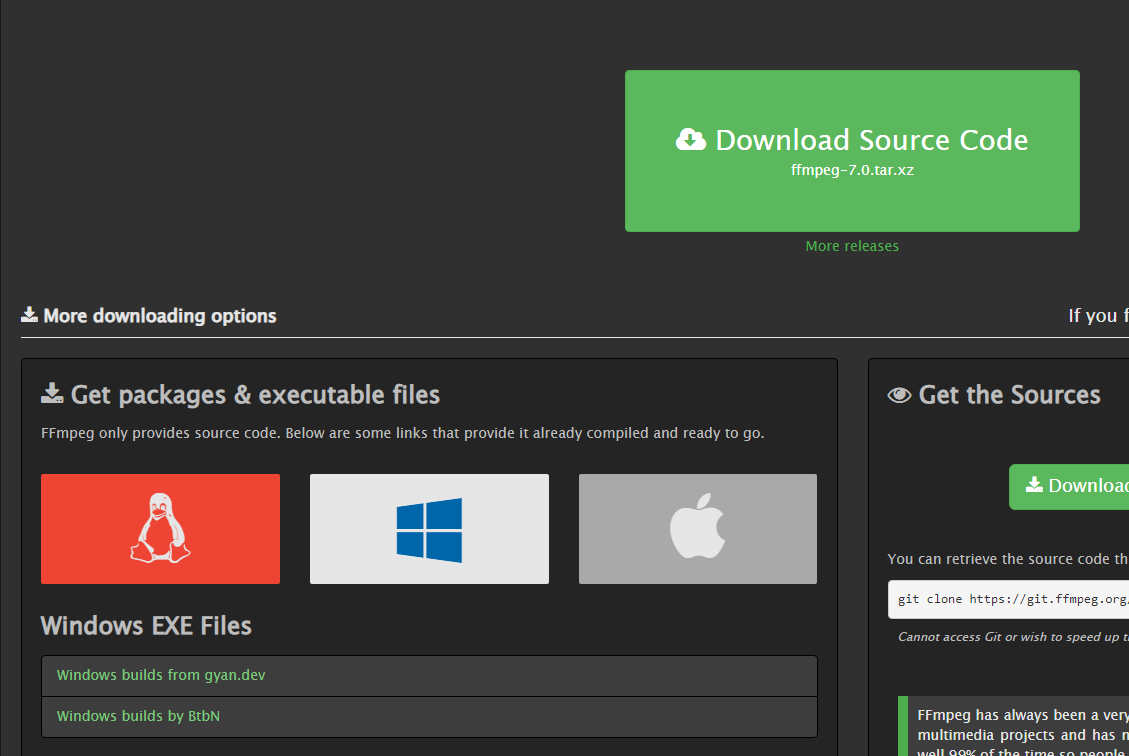The height and width of the screenshot is (756, 1129).
Task: Click the Download Source Code button
Action: click(x=852, y=150)
